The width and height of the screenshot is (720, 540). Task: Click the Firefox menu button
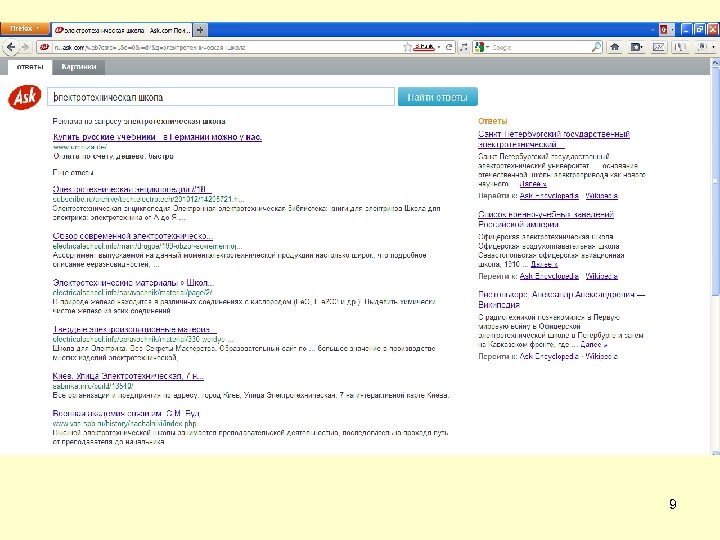tap(24, 28)
